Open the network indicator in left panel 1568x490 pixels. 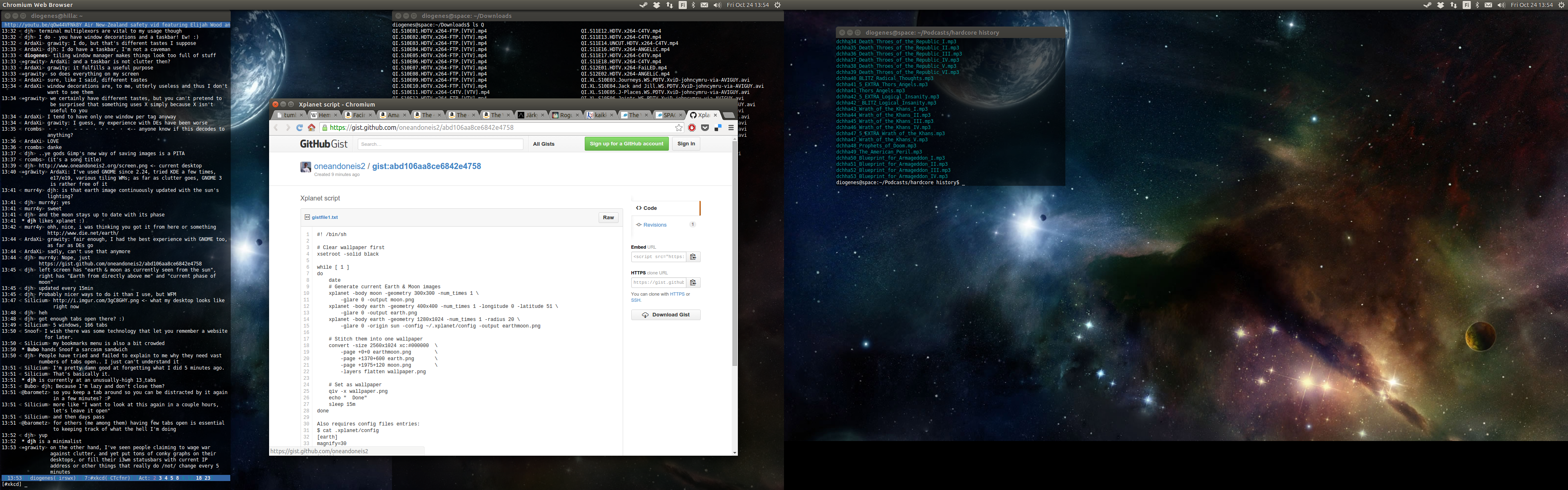(670, 5)
